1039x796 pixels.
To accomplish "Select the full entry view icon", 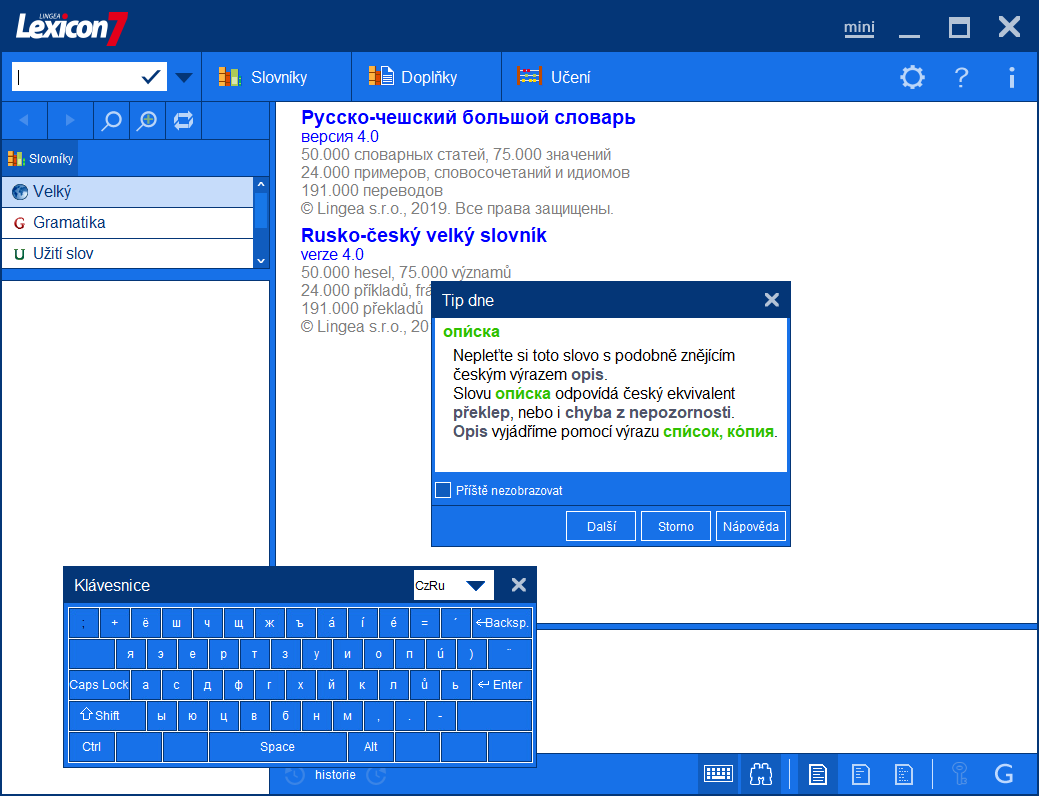I will [817, 774].
